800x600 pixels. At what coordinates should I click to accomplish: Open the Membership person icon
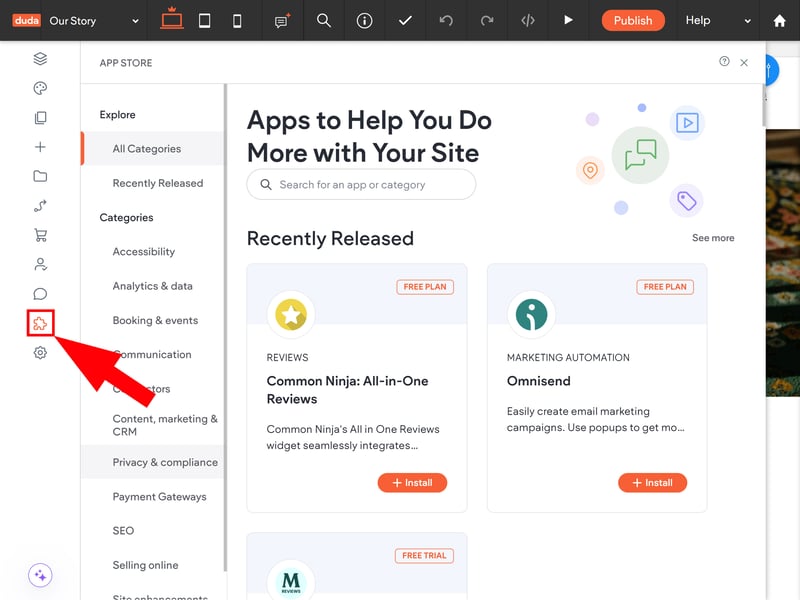pos(40,264)
